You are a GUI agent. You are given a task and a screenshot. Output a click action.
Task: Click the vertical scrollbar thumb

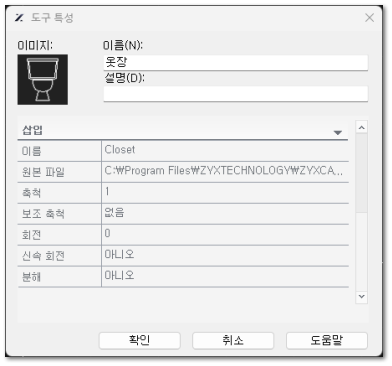(362, 173)
